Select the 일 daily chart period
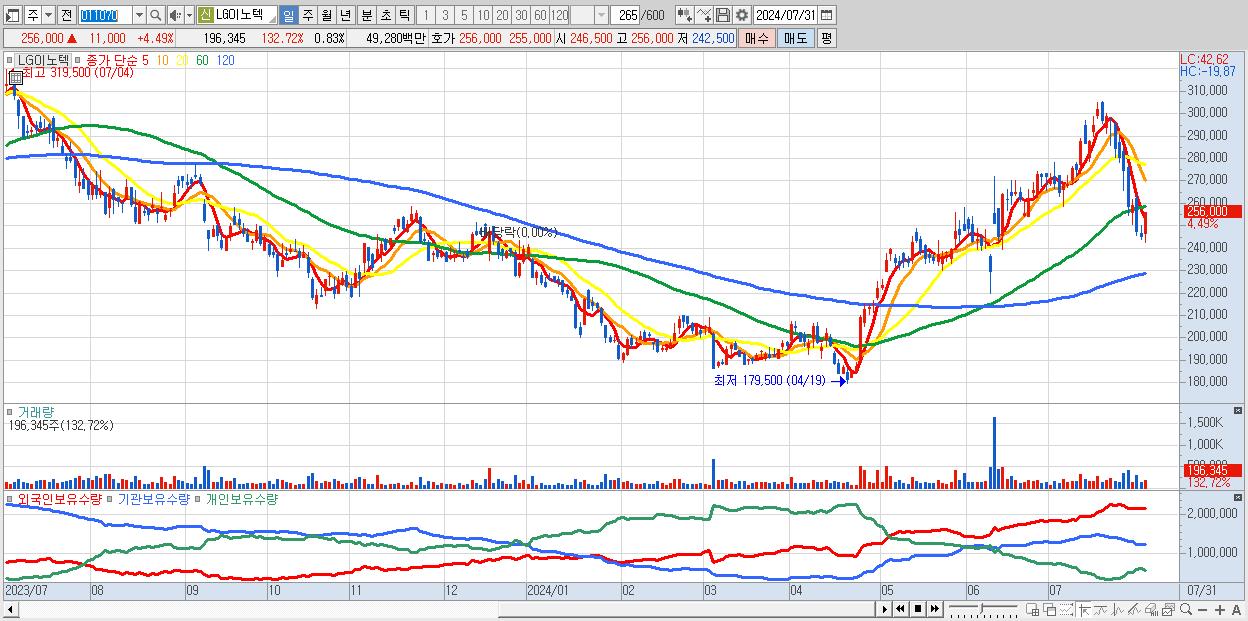Screen dimensions: 1248x621 (x=288, y=15)
